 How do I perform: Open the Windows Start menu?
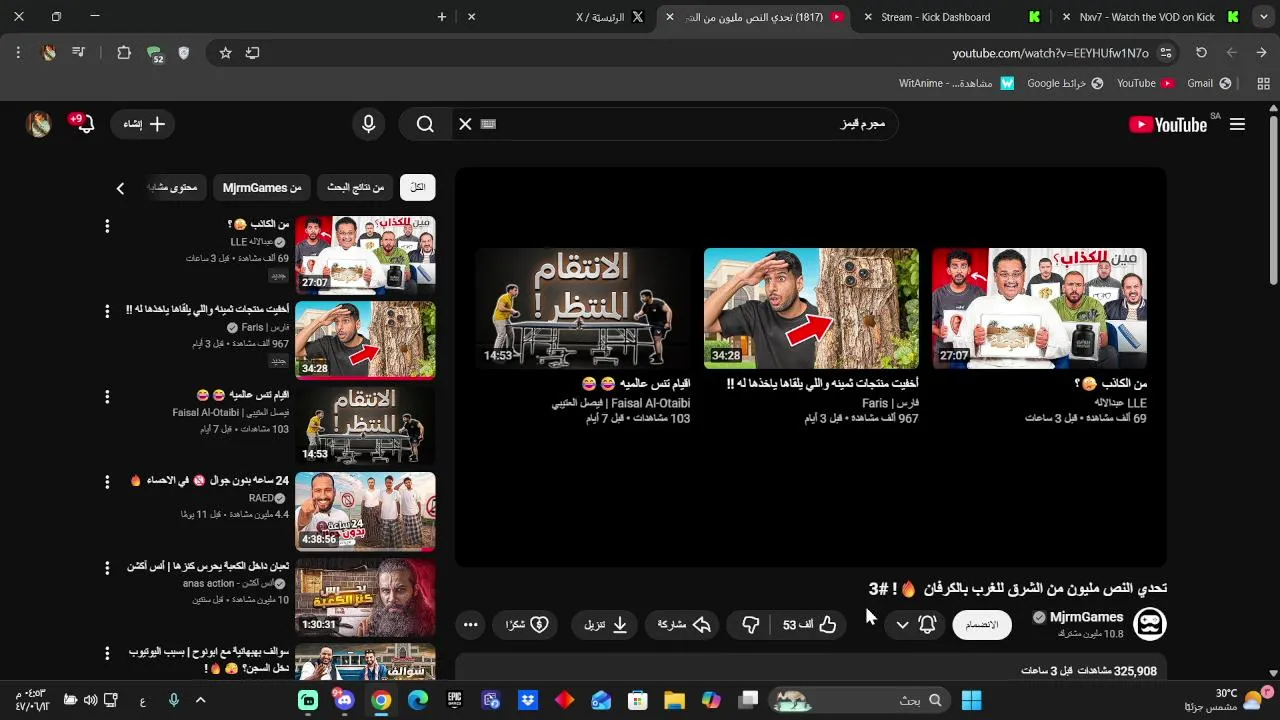click(971, 700)
